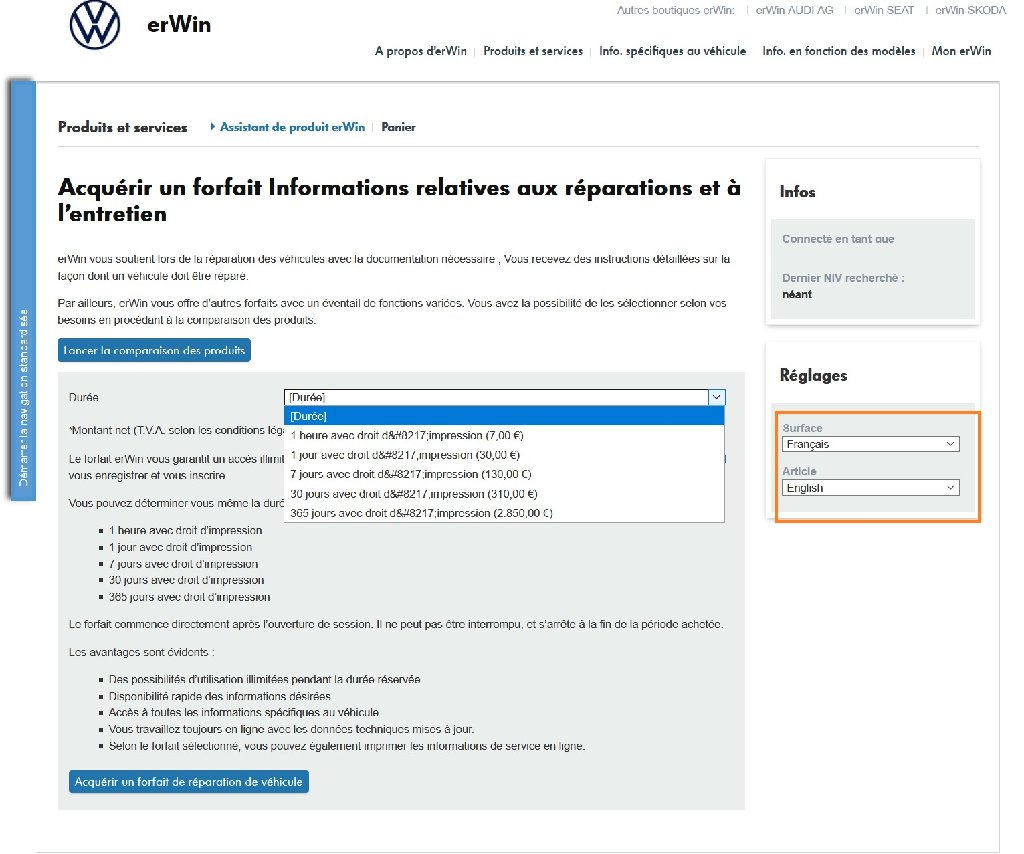The width and height of the screenshot is (1024, 854).
Task: Open the A propos d'erWin menu
Action: pyautogui.click(x=421, y=51)
